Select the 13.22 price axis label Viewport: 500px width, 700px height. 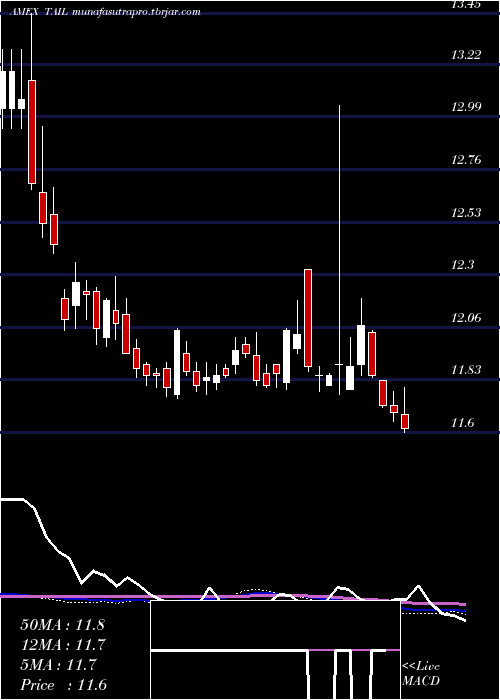point(466,55)
